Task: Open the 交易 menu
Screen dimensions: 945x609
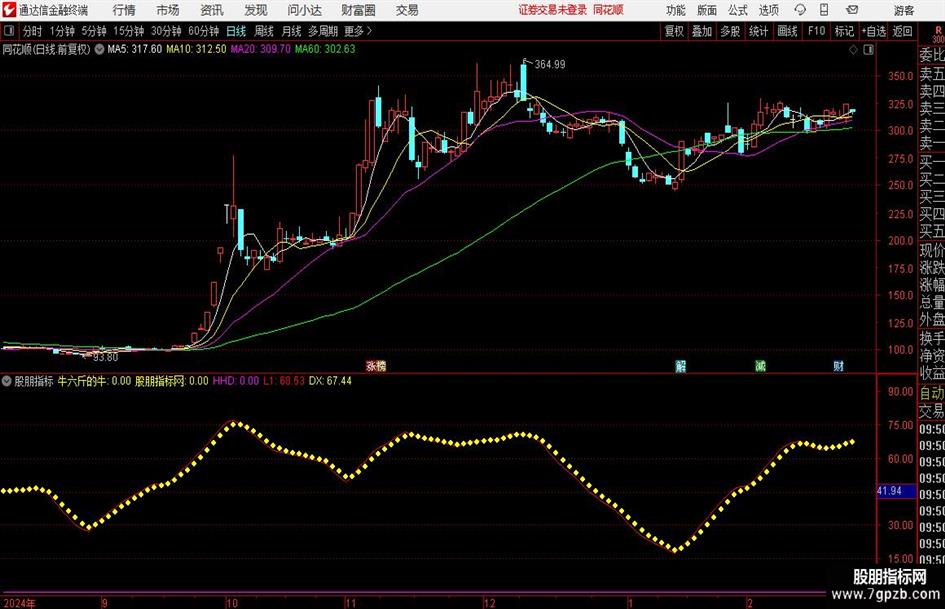Action: 407,10
